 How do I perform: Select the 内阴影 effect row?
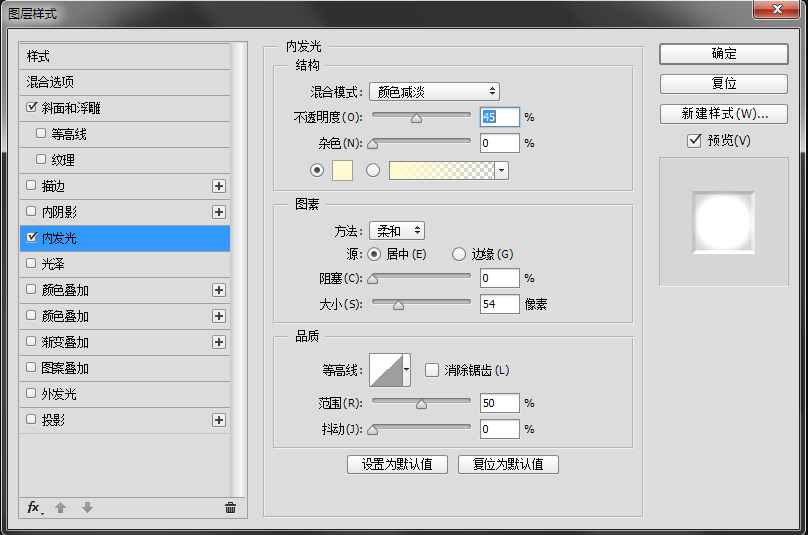point(125,212)
